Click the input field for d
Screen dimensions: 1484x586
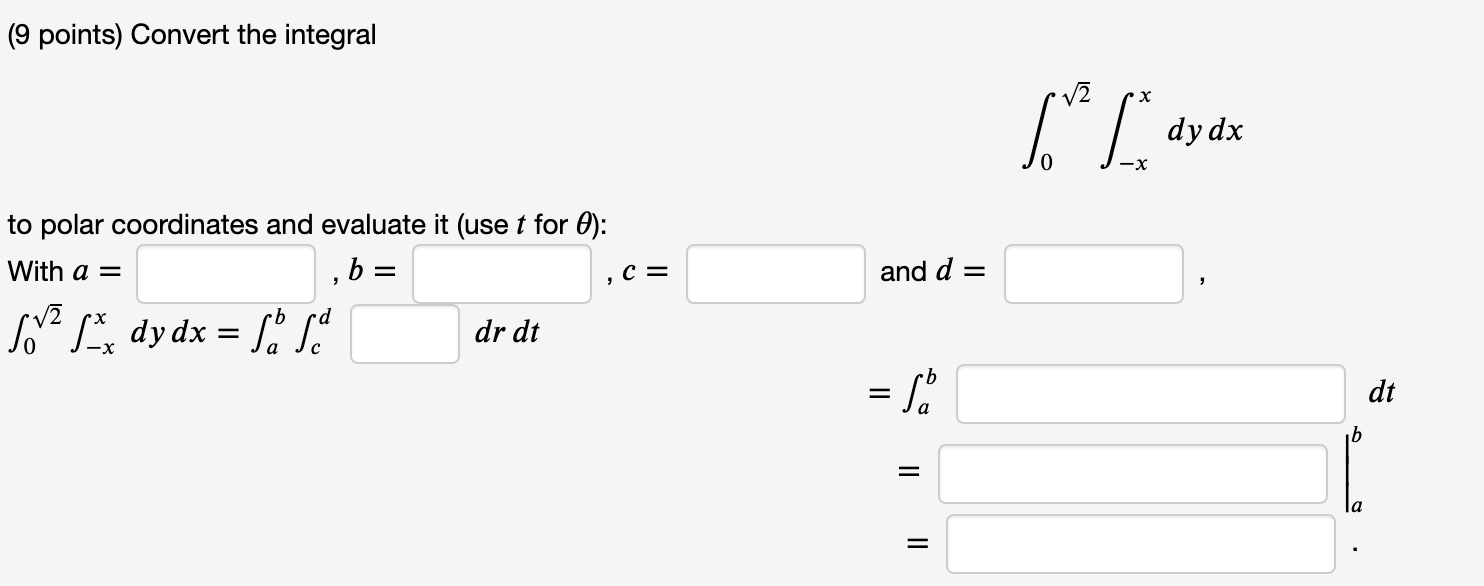pyautogui.click(x=1093, y=272)
